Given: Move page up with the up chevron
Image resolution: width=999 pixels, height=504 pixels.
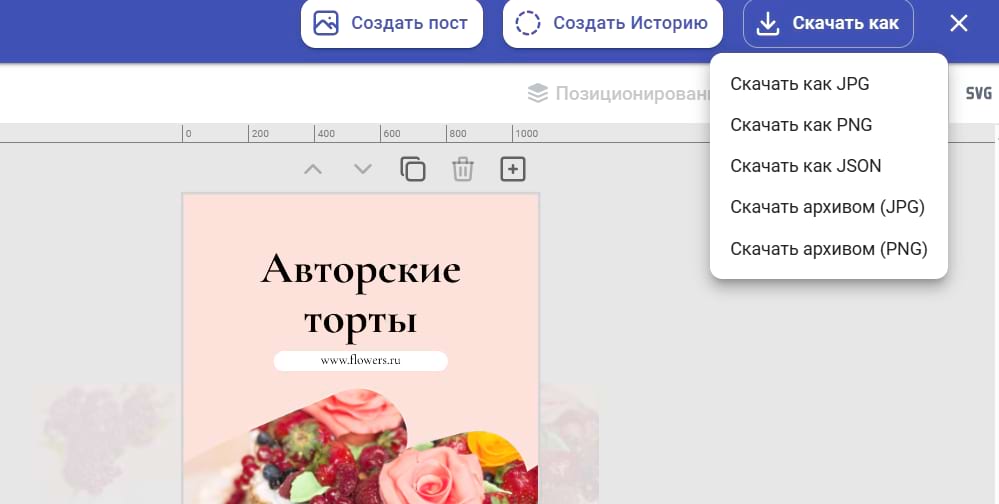Looking at the screenshot, I should click(313, 169).
